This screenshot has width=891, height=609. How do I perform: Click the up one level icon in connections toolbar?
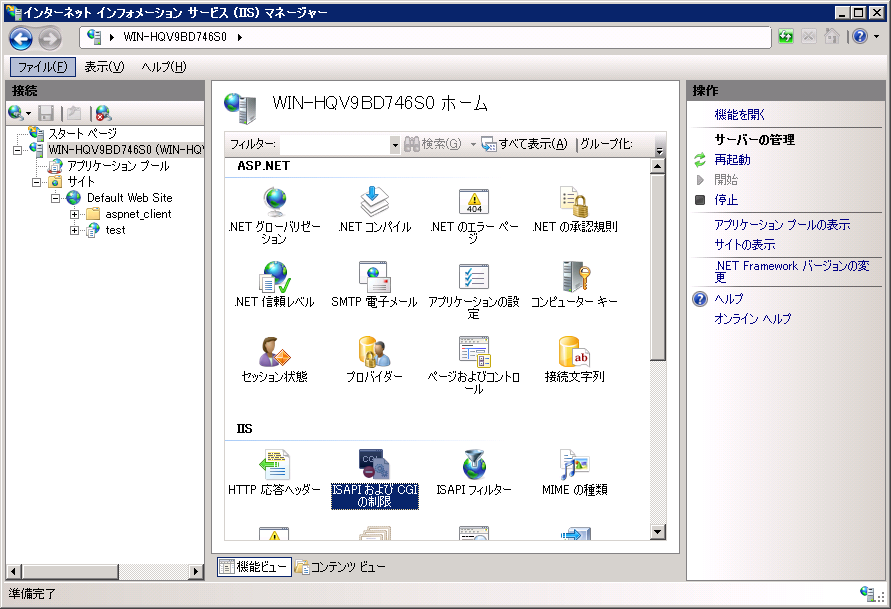(74, 113)
